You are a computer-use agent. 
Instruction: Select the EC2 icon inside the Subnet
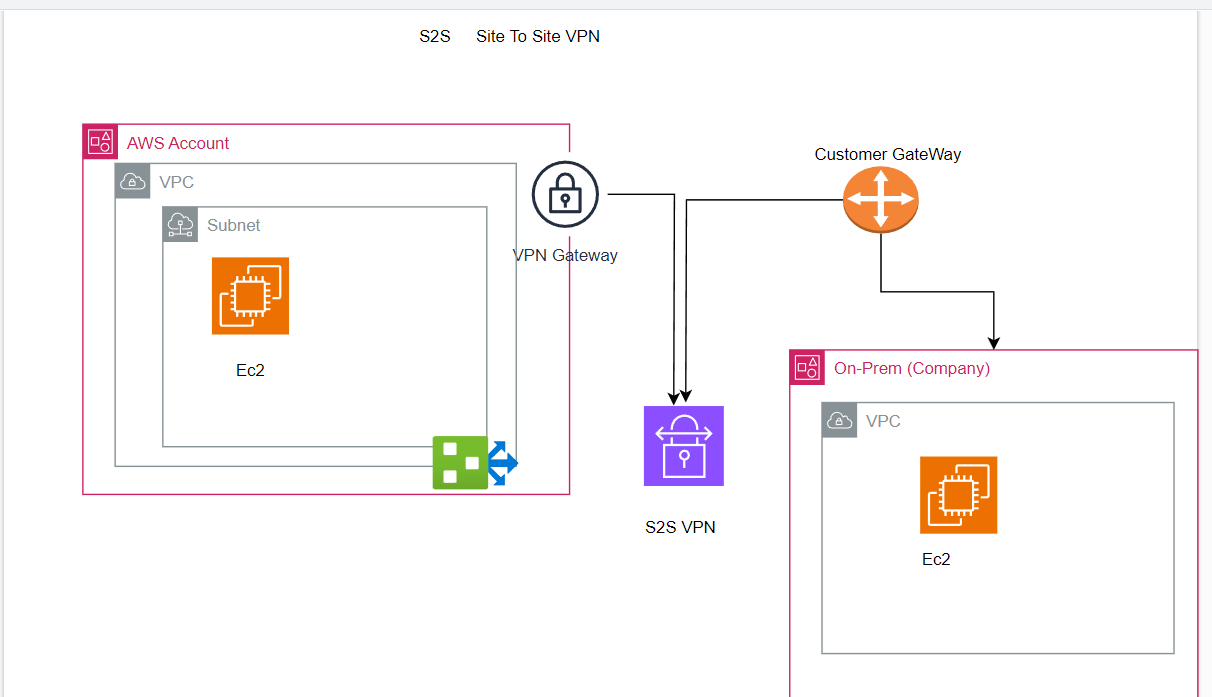click(250, 296)
